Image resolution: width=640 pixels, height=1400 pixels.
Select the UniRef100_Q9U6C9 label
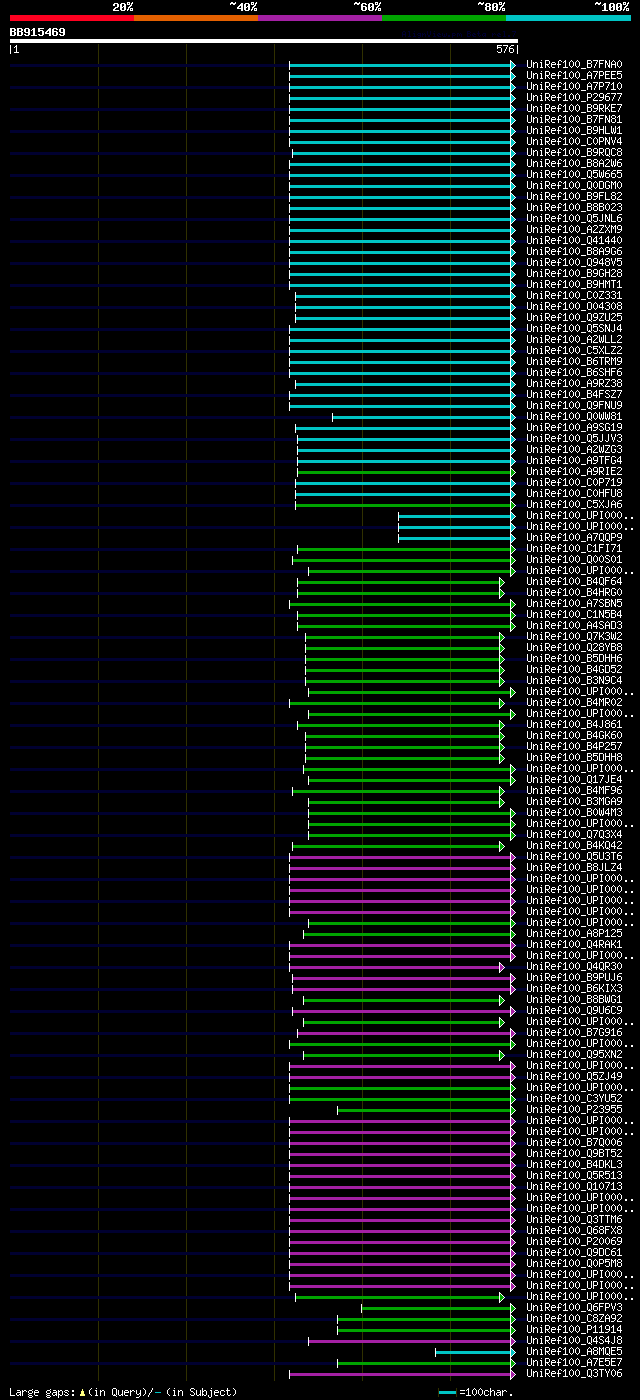(x=574, y=1011)
